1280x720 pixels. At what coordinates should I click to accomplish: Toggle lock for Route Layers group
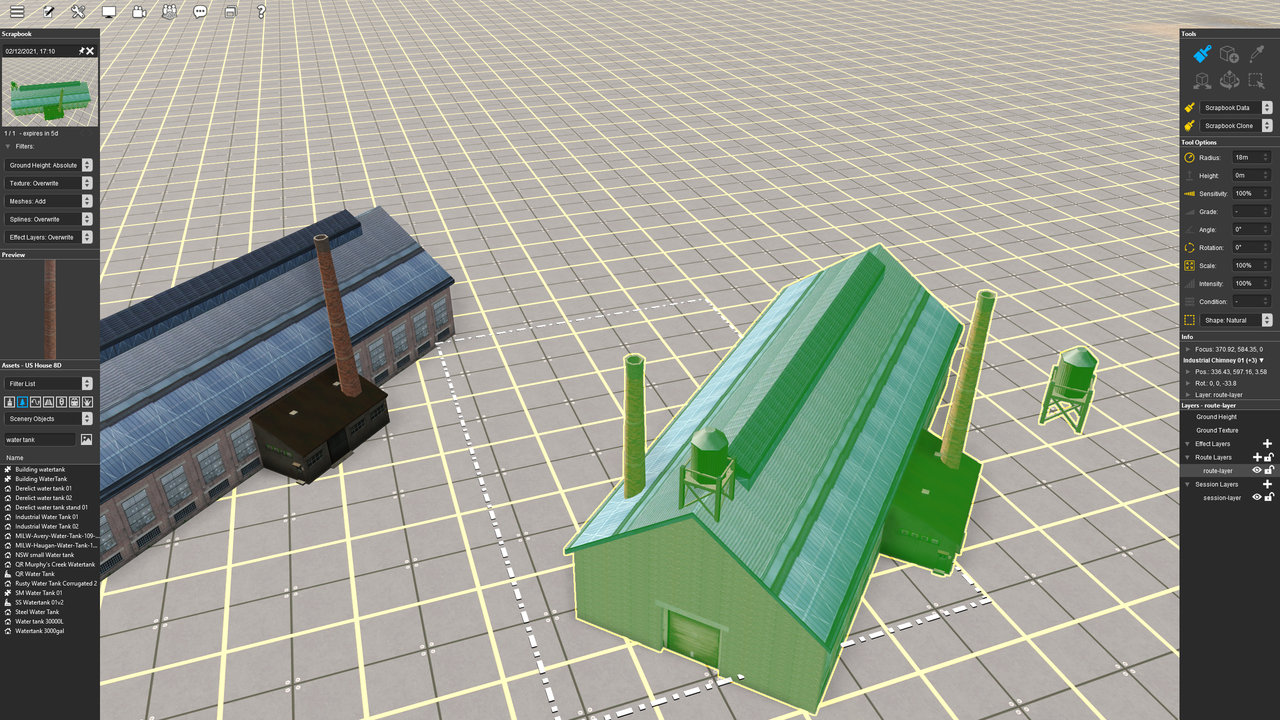click(x=1269, y=457)
